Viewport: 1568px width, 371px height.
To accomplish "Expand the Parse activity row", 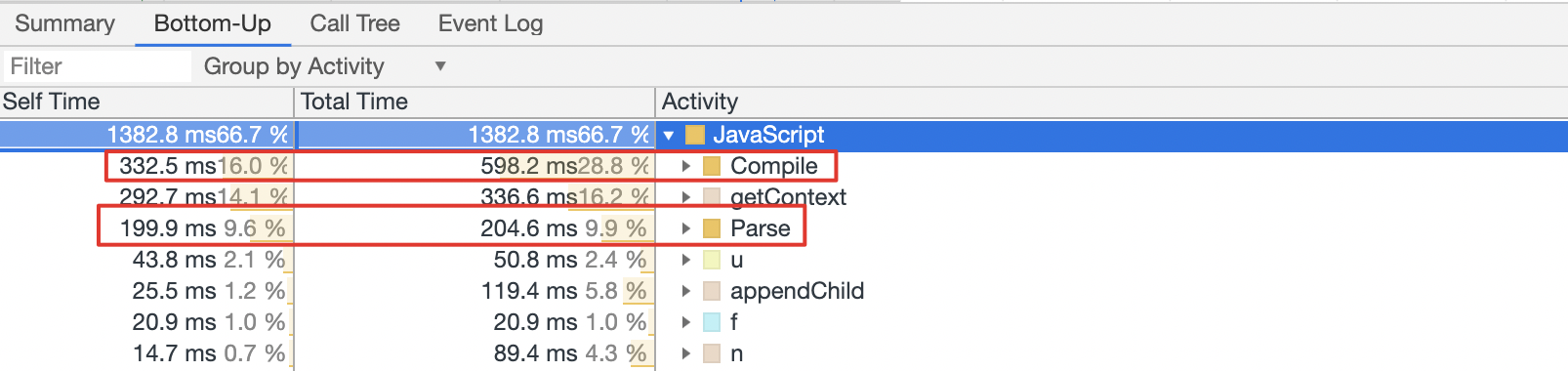I will [x=685, y=229].
